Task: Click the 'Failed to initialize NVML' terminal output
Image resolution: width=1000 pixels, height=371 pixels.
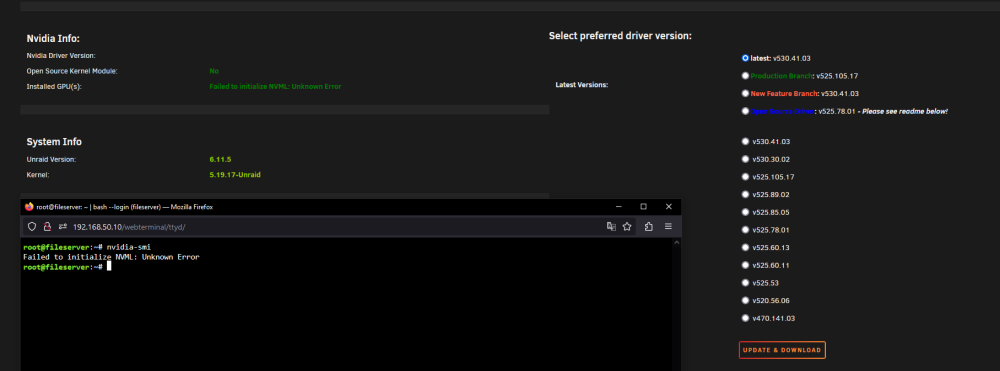Action: coord(111,258)
